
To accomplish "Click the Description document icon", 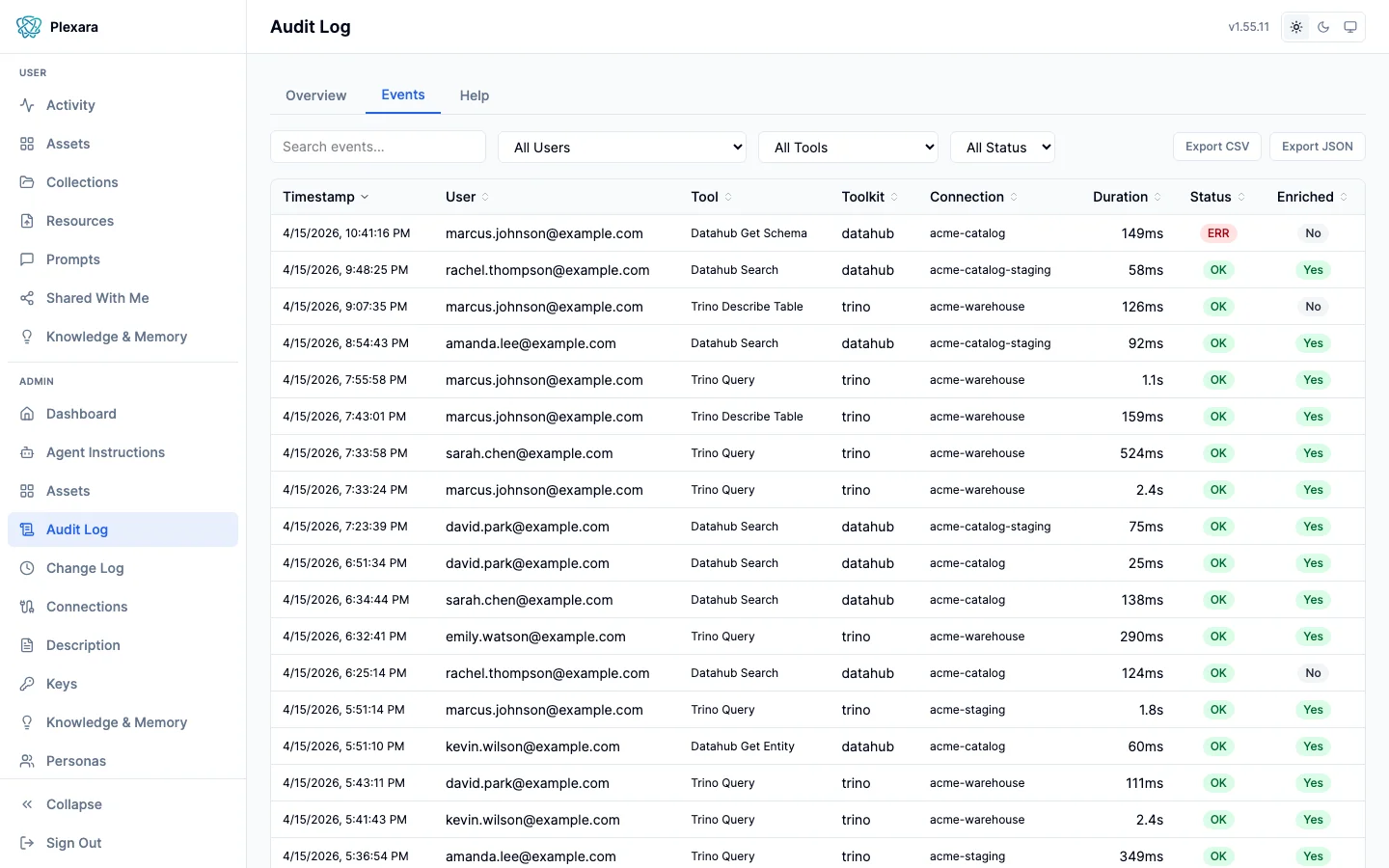I will [x=27, y=645].
